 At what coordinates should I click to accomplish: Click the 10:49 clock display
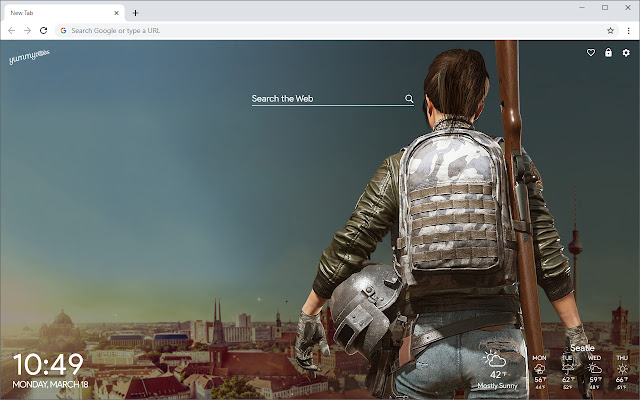[48, 365]
